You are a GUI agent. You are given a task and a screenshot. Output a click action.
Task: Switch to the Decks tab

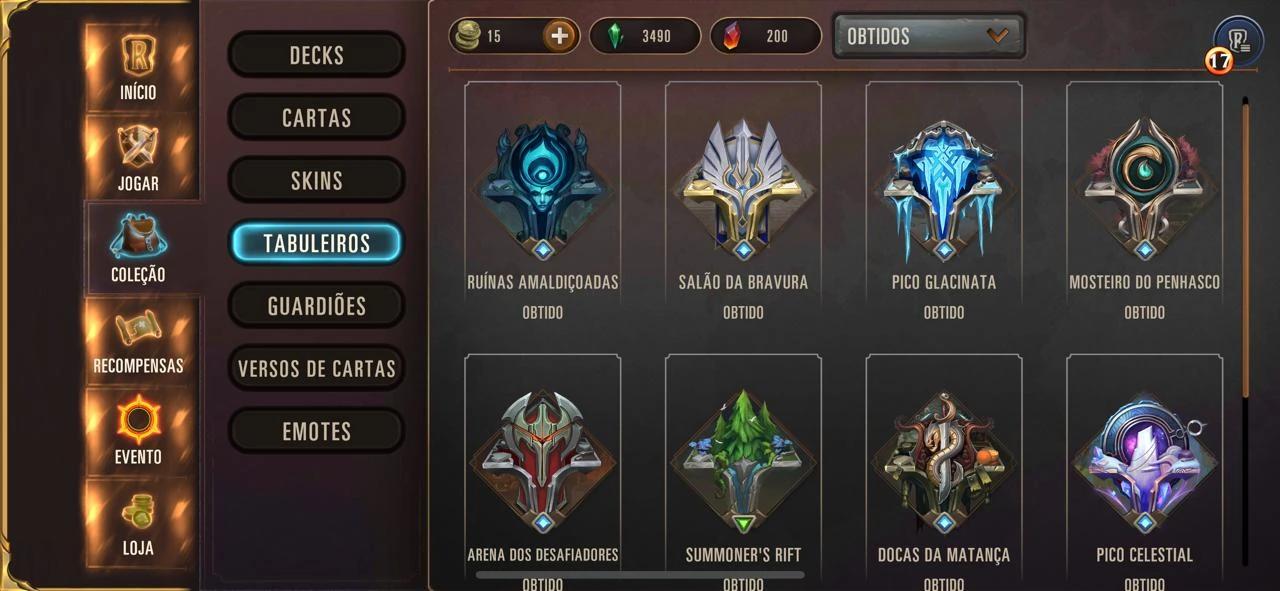click(316, 55)
